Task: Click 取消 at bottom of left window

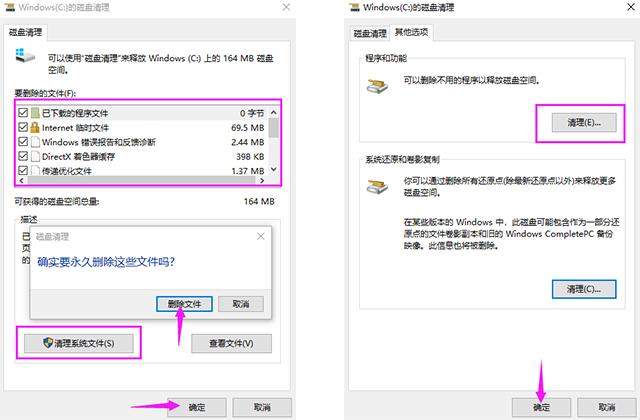Action: tap(262, 407)
